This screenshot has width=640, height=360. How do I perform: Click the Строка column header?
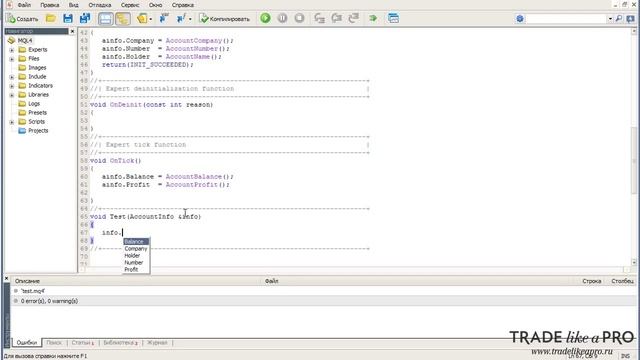point(591,281)
